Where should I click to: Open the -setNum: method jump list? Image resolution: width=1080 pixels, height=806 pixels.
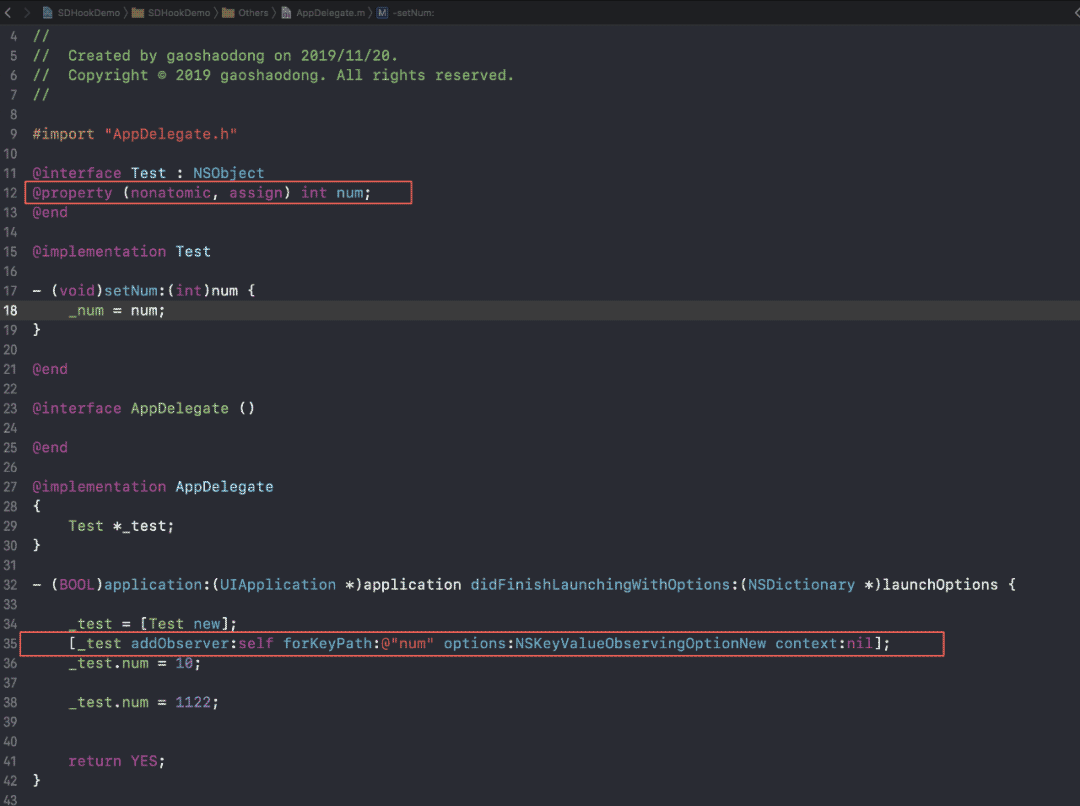click(413, 12)
